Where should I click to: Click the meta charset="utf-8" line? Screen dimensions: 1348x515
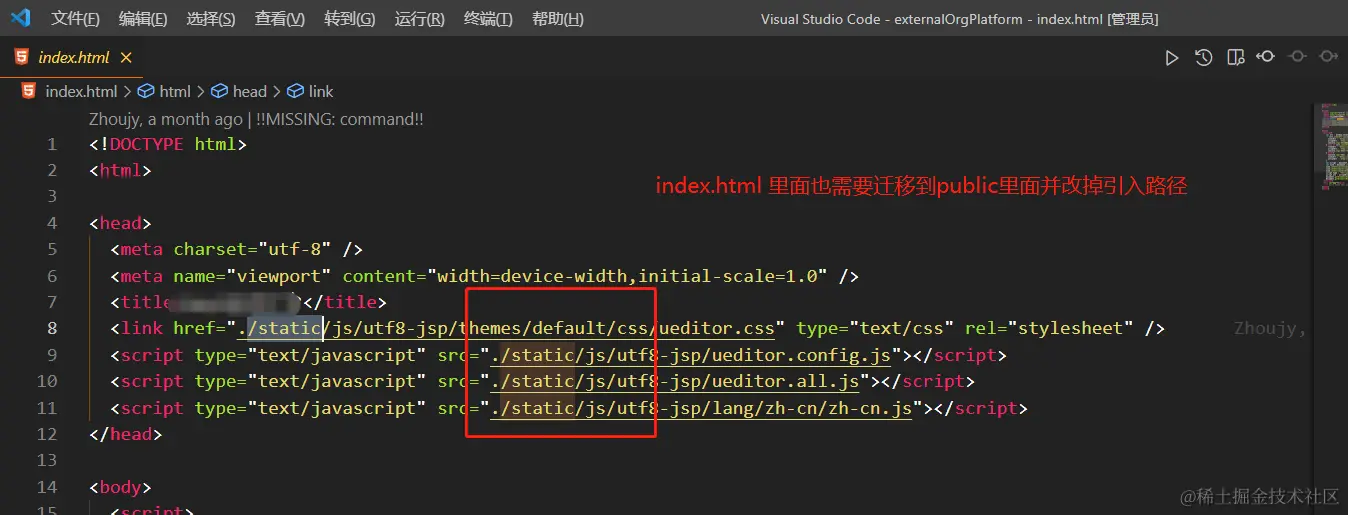pyautogui.click(x=237, y=249)
